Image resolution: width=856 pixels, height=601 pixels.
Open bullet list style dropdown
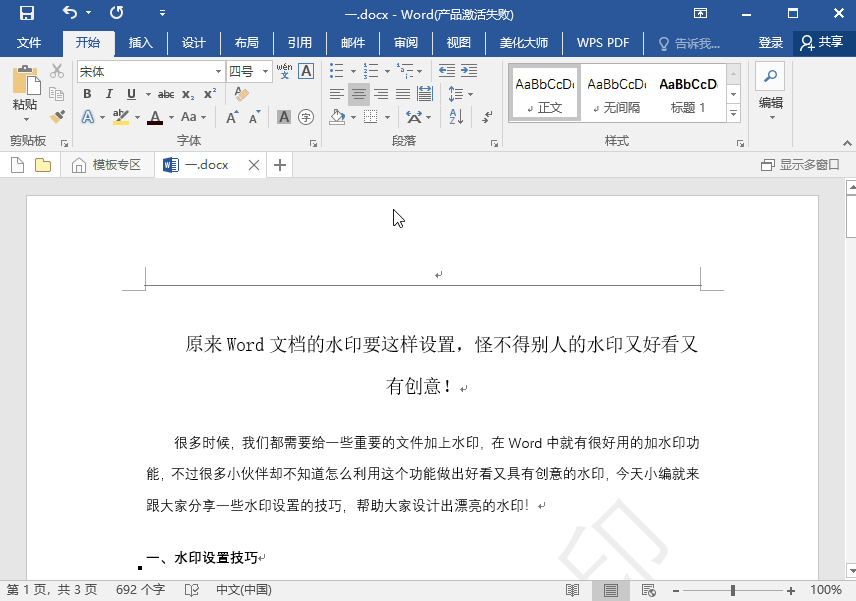[x=353, y=72]
